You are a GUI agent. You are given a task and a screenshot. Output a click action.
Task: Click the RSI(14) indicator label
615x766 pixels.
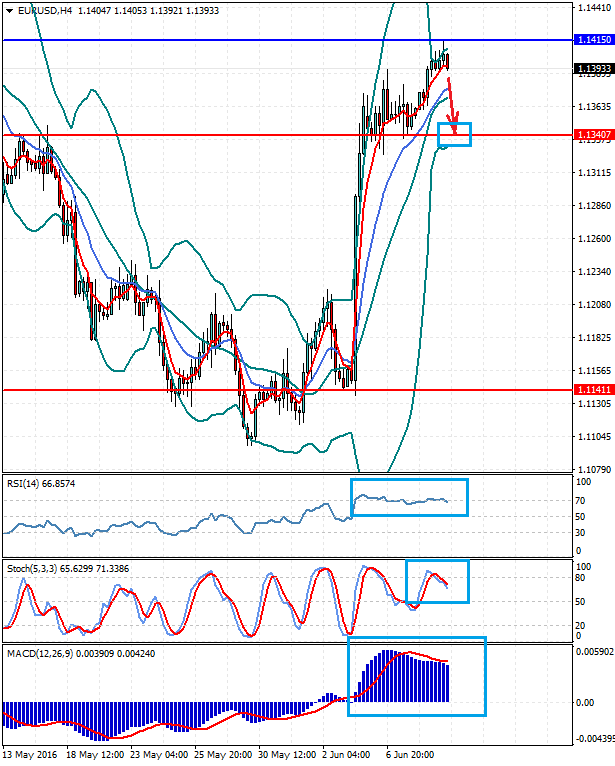point(28,484)
